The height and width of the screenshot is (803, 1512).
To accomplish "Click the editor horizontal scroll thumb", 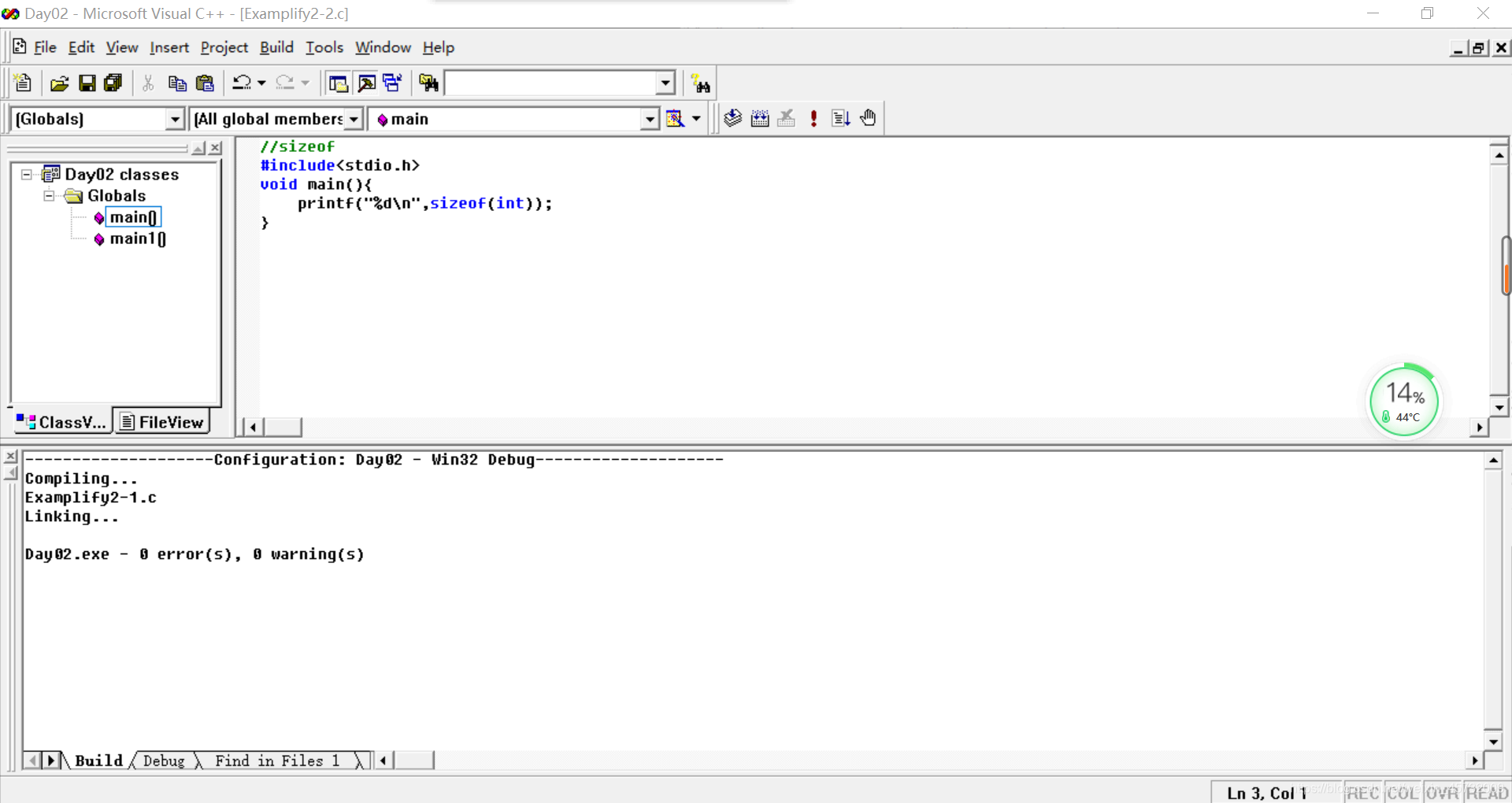I will 283,427.
